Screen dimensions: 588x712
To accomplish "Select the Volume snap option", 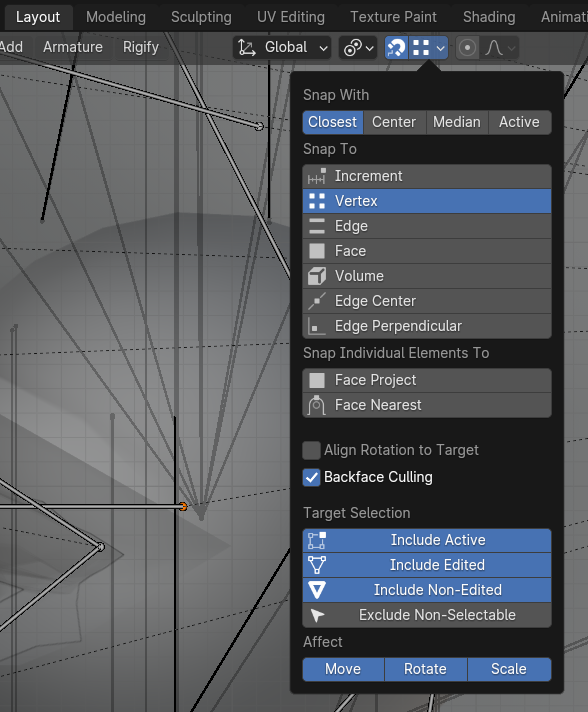I will coord(427,276).
